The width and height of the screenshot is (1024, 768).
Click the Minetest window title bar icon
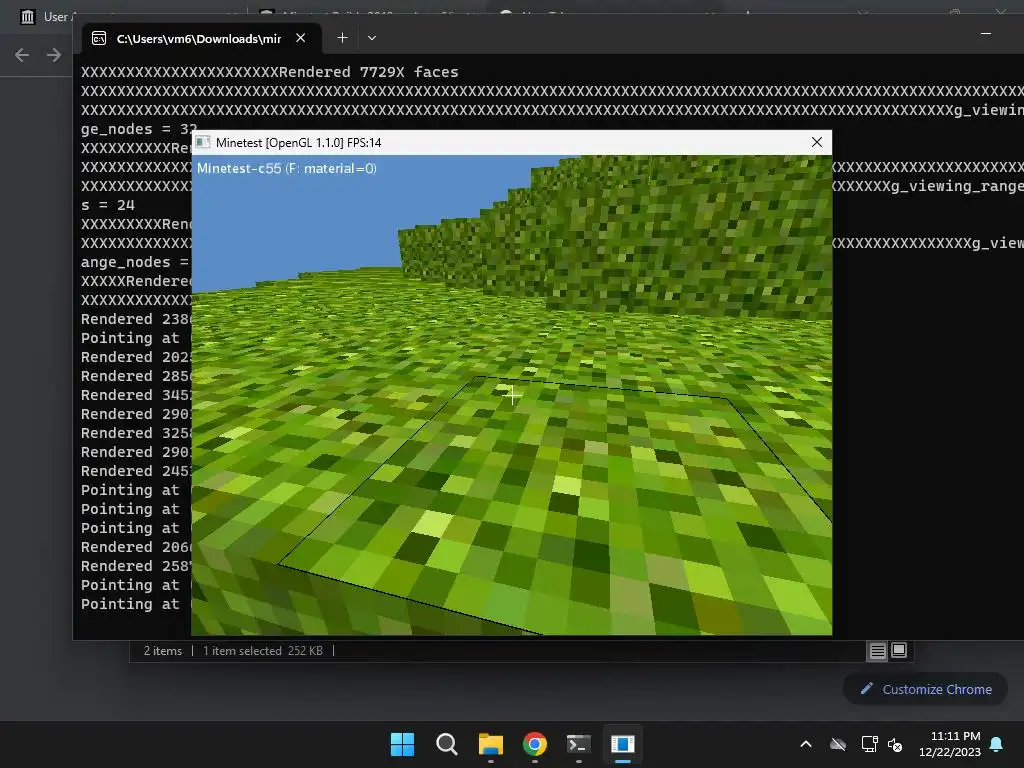203,142
